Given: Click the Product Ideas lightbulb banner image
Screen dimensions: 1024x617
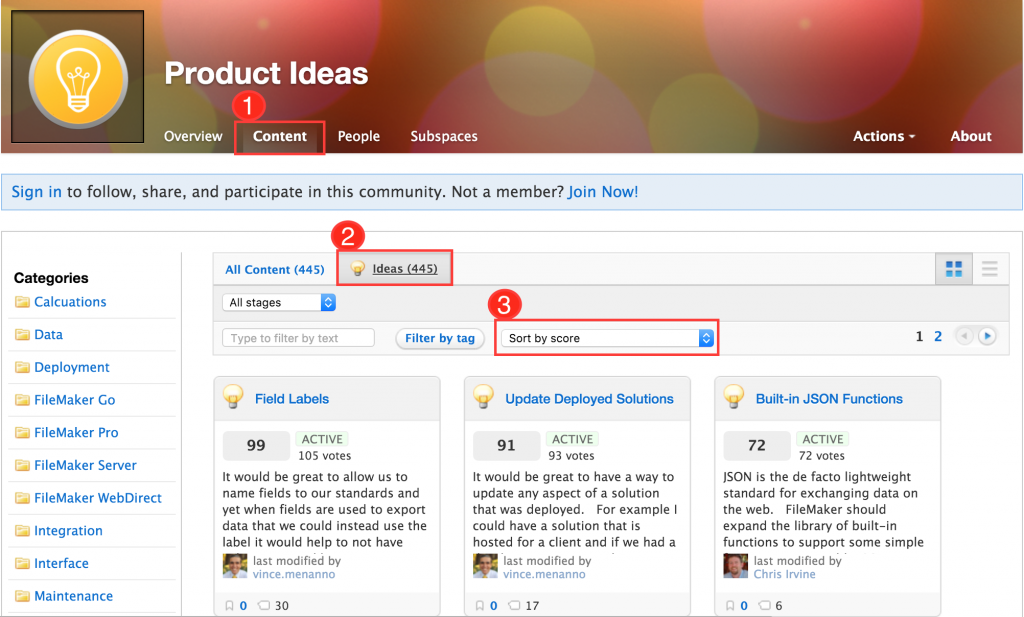Looking at the screenshot, I should [77, 77].
